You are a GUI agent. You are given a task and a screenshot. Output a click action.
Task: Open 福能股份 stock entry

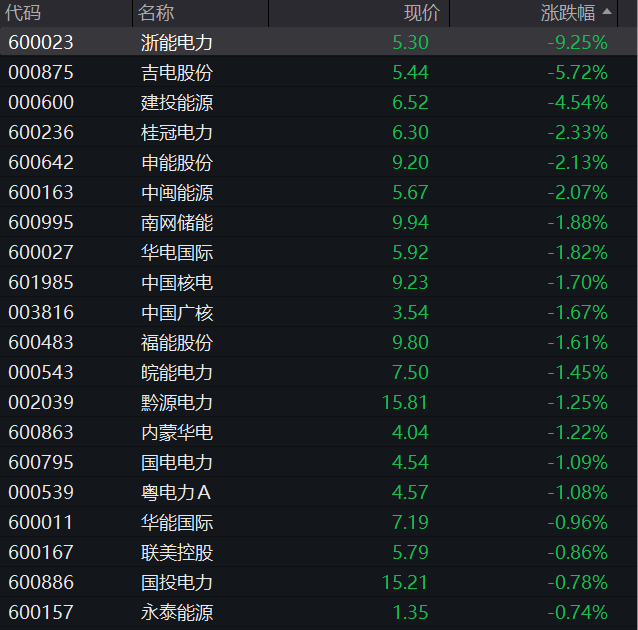(177, 342)
